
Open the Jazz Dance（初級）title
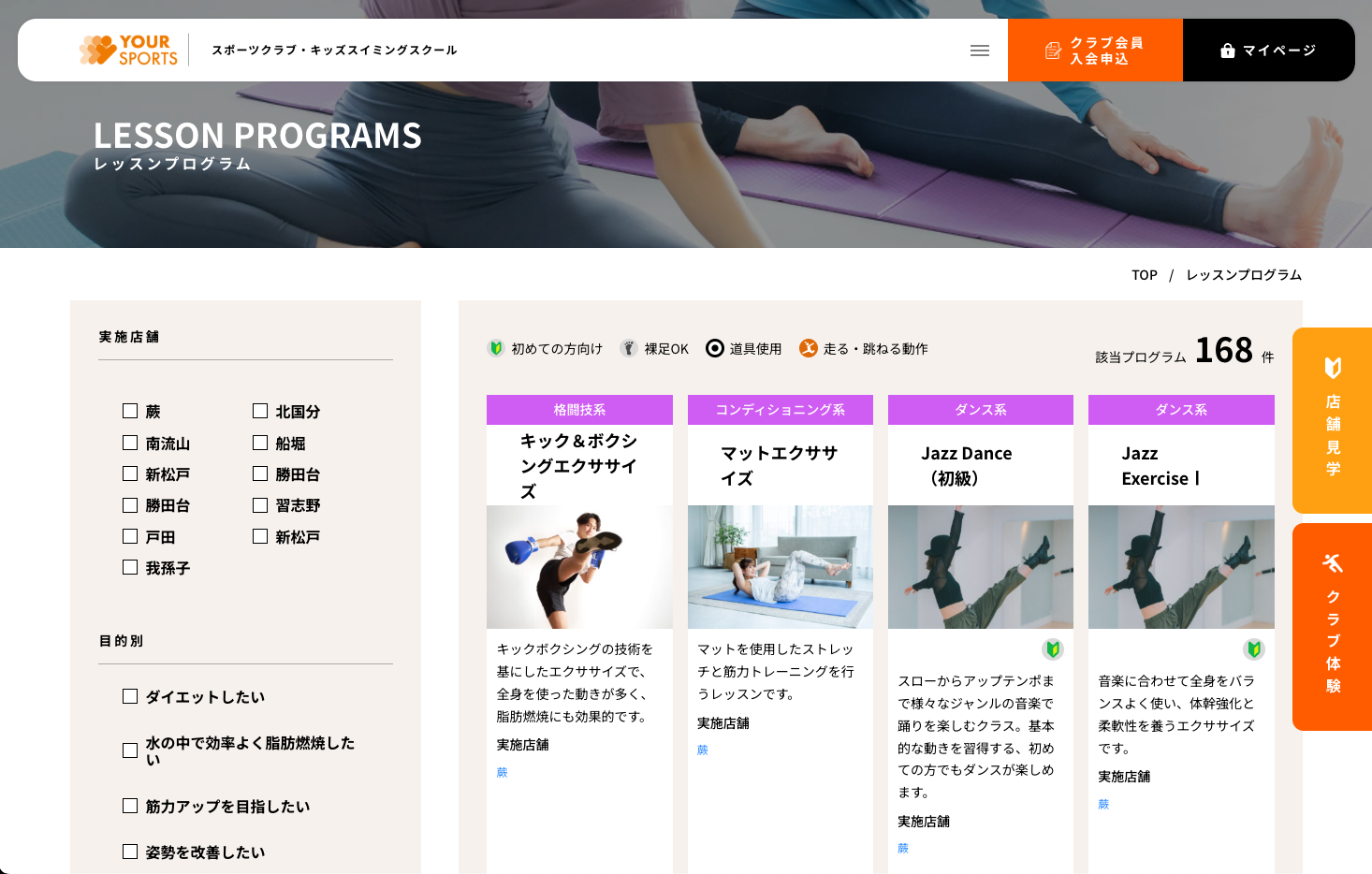tap(966, 466)
